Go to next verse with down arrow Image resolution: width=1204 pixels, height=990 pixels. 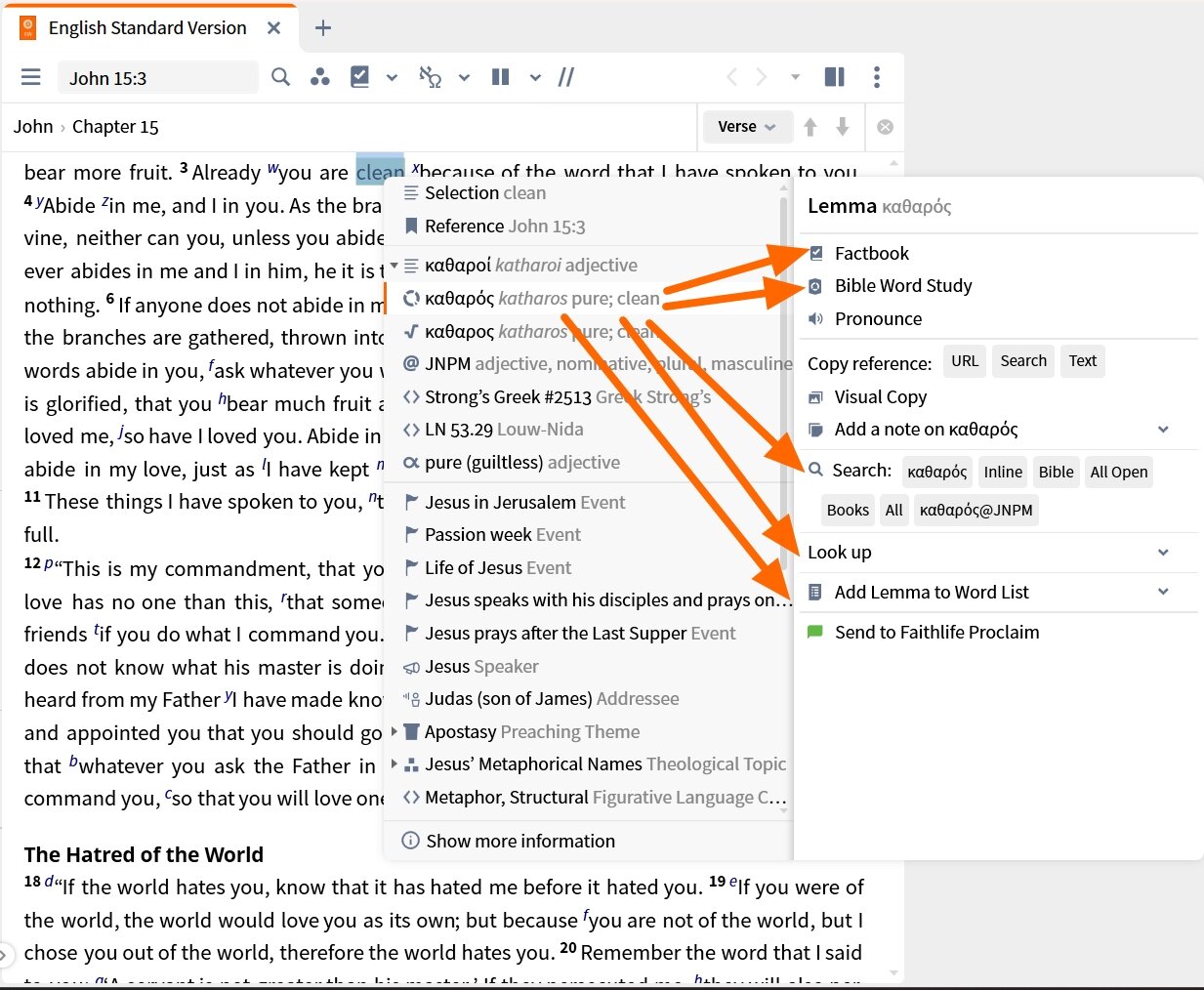tap(843, 127)
